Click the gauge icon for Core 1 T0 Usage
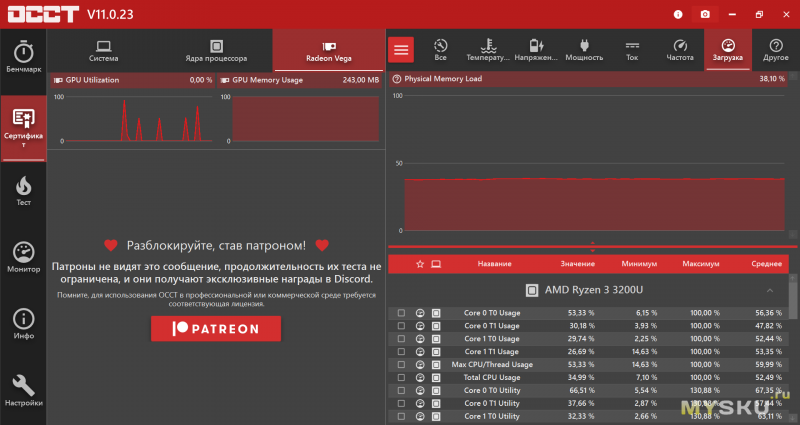Image resolution: width=800 pixels, height=425 pixels. point(420,339)
